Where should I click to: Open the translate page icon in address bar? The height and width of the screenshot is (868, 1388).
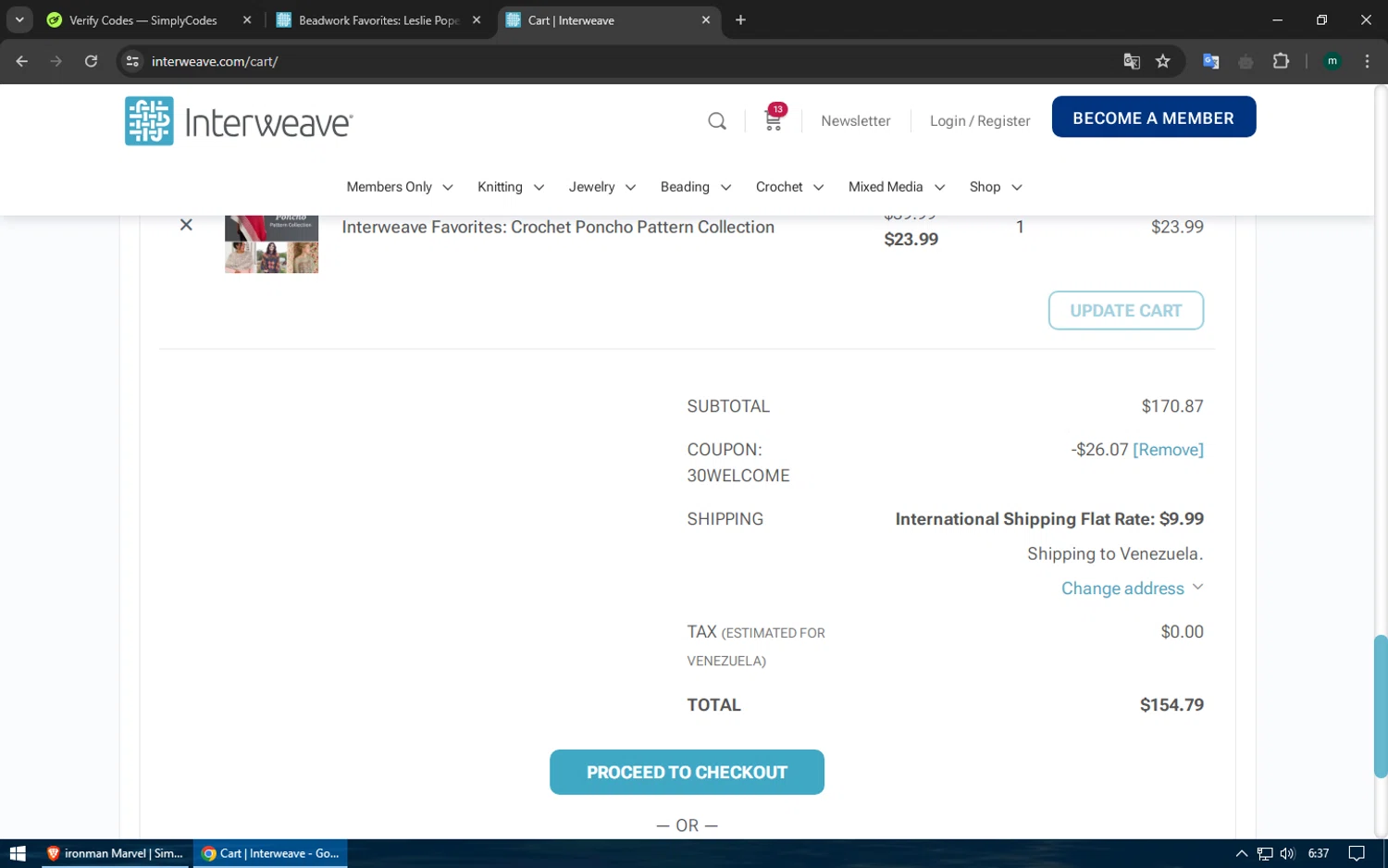(1132, 61)
